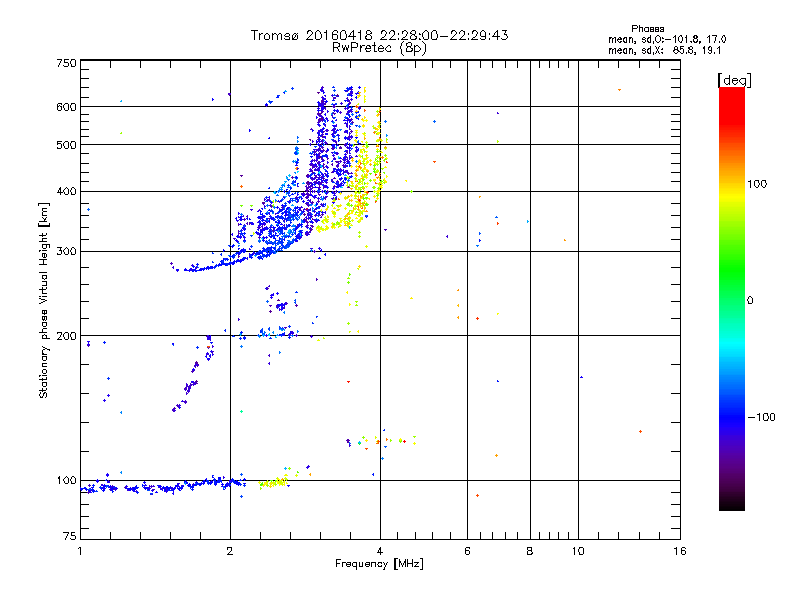Click the x-axis tick label '10'
Viewport: 800px width, 600px height.
click(x=578, y=551)
